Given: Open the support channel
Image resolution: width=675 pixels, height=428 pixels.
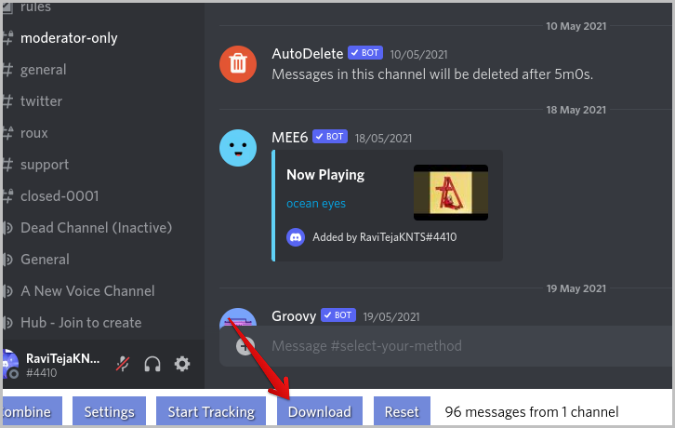Looking at the screenshot, I should (44, 164).
